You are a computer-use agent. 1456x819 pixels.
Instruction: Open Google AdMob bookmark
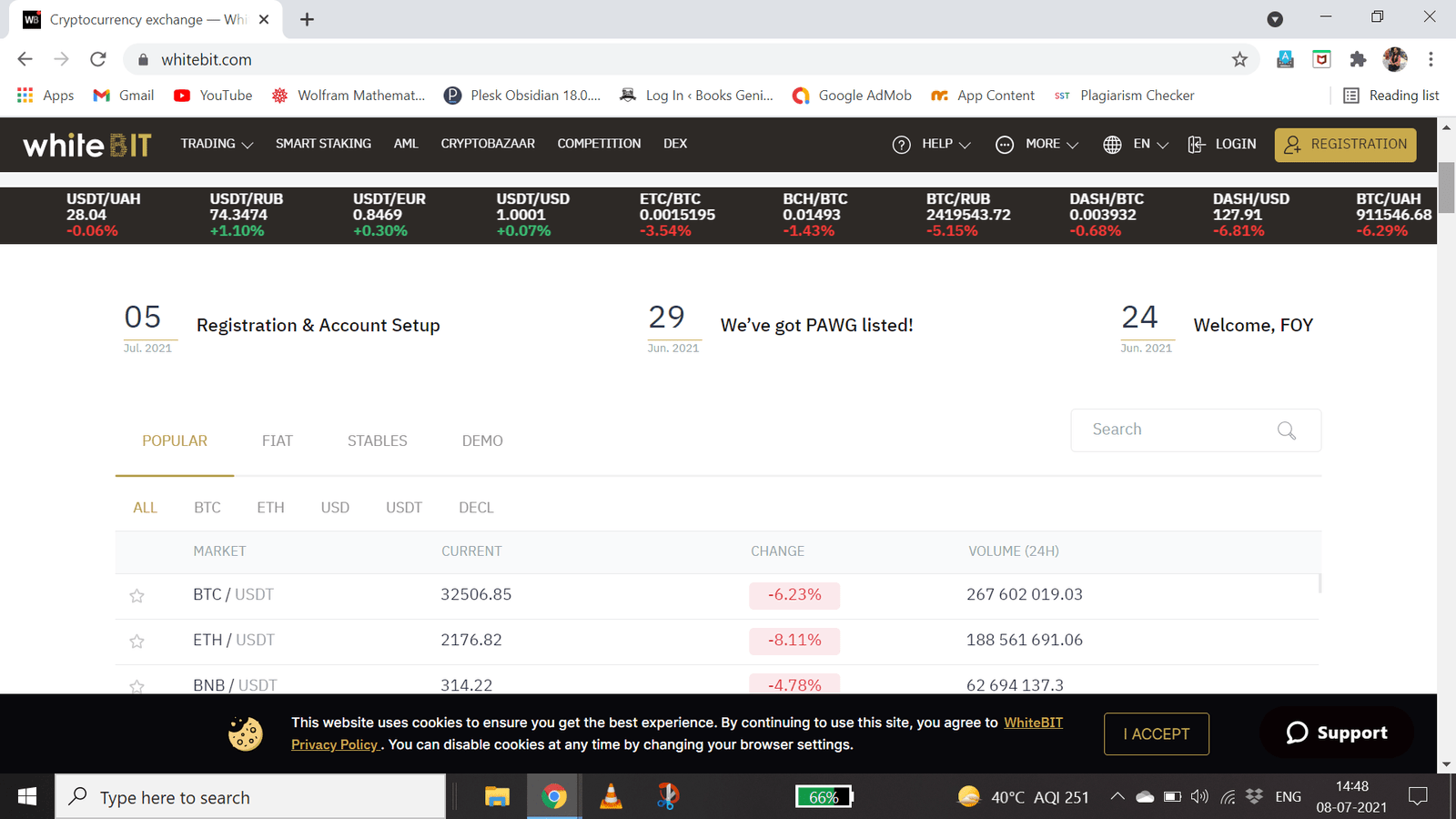pyautogui.click(x=852, y=96)
